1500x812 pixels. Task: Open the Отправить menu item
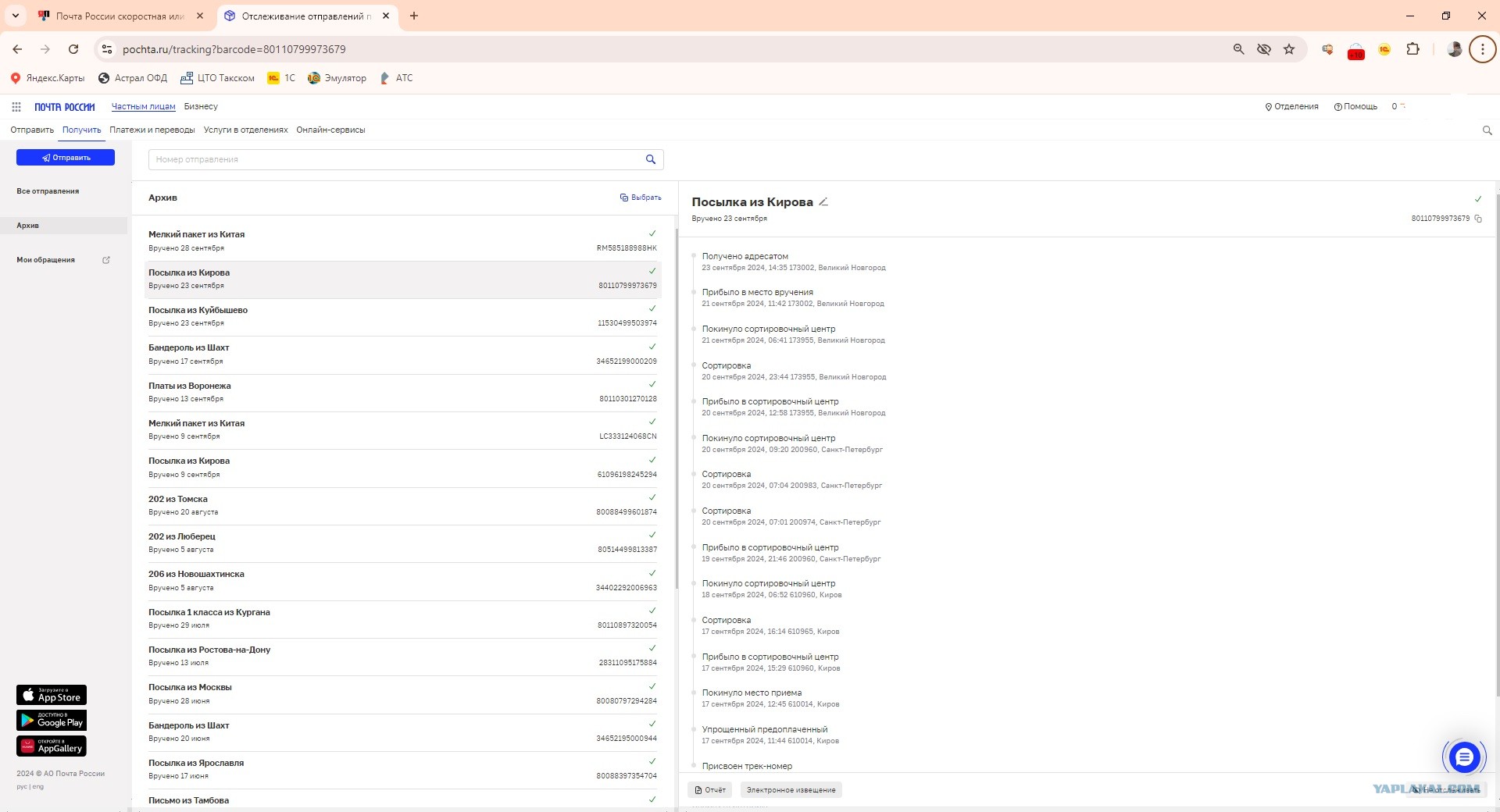(x=32, y=130)
